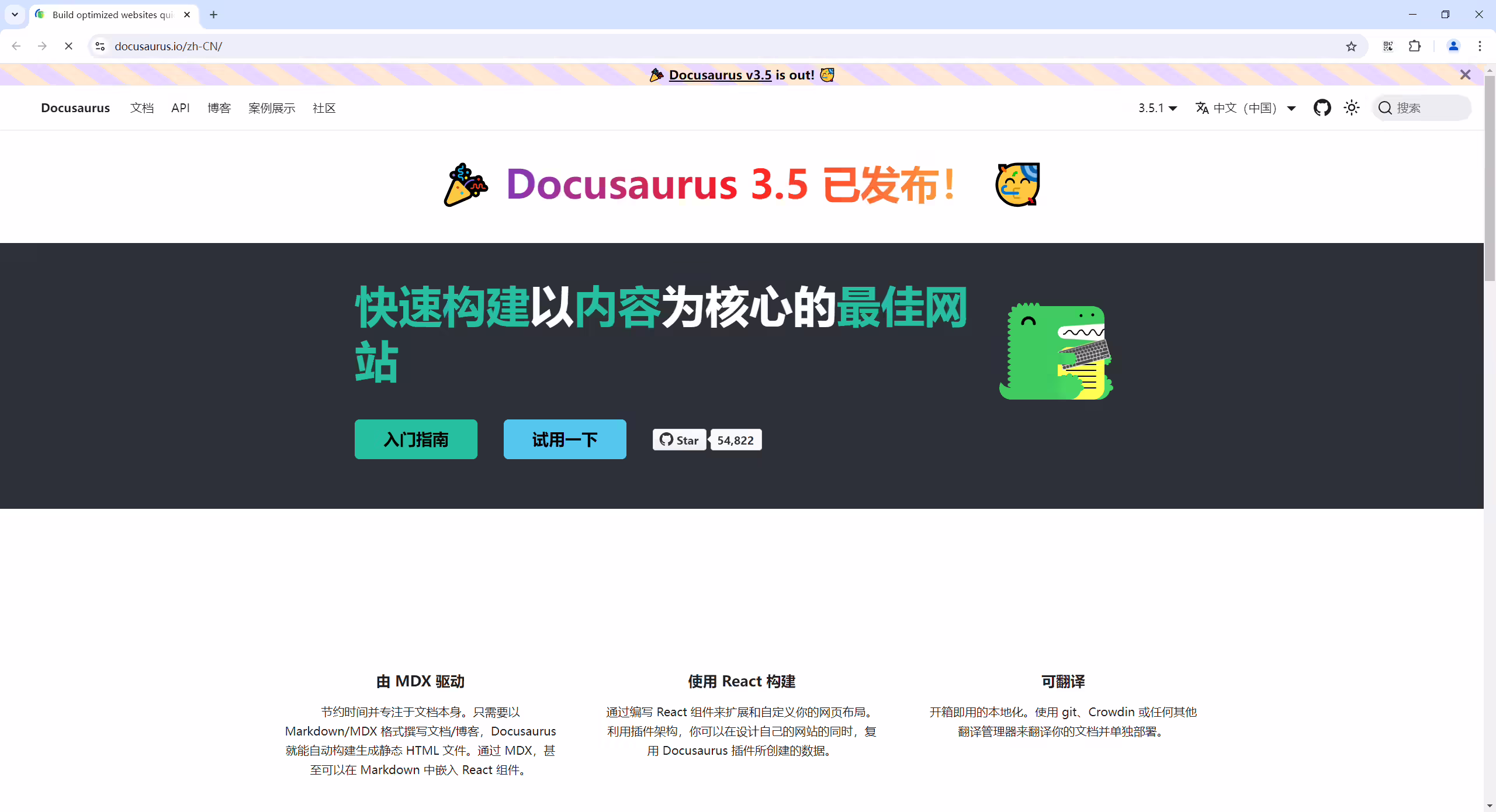Click the 使用 React 构建 heading
1496x812 pixels.
click(742, 681)
